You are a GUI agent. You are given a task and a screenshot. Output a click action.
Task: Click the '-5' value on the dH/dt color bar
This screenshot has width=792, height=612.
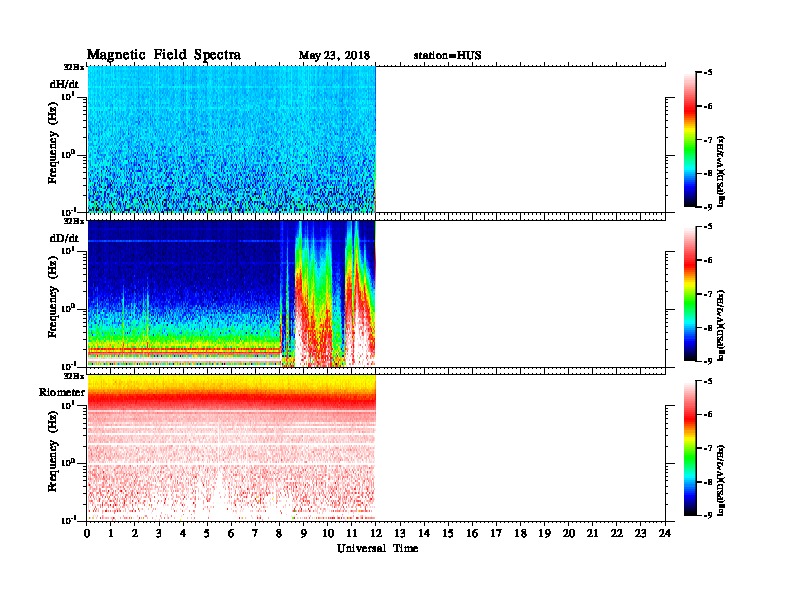(x=708, y=73)
